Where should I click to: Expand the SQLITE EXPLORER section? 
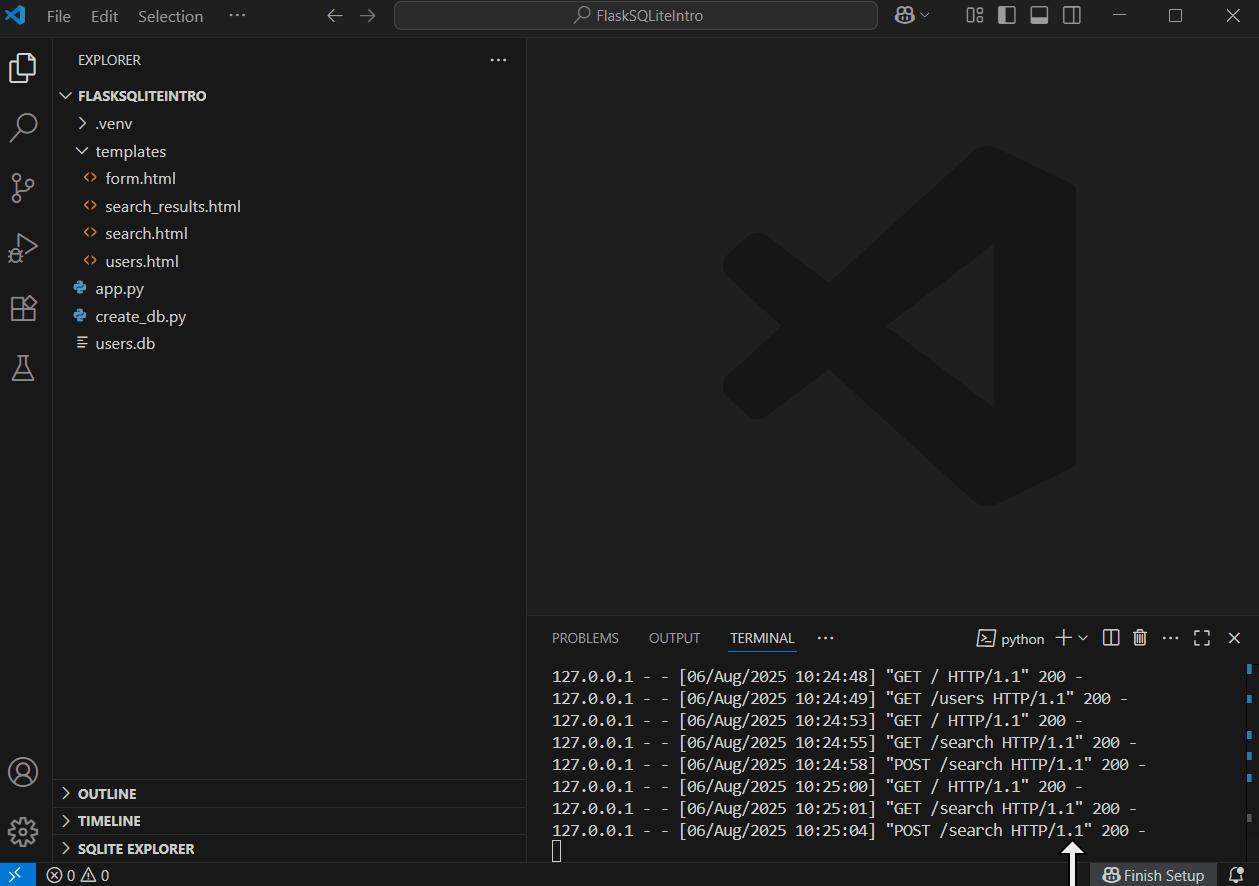click(x=136, y=849)
